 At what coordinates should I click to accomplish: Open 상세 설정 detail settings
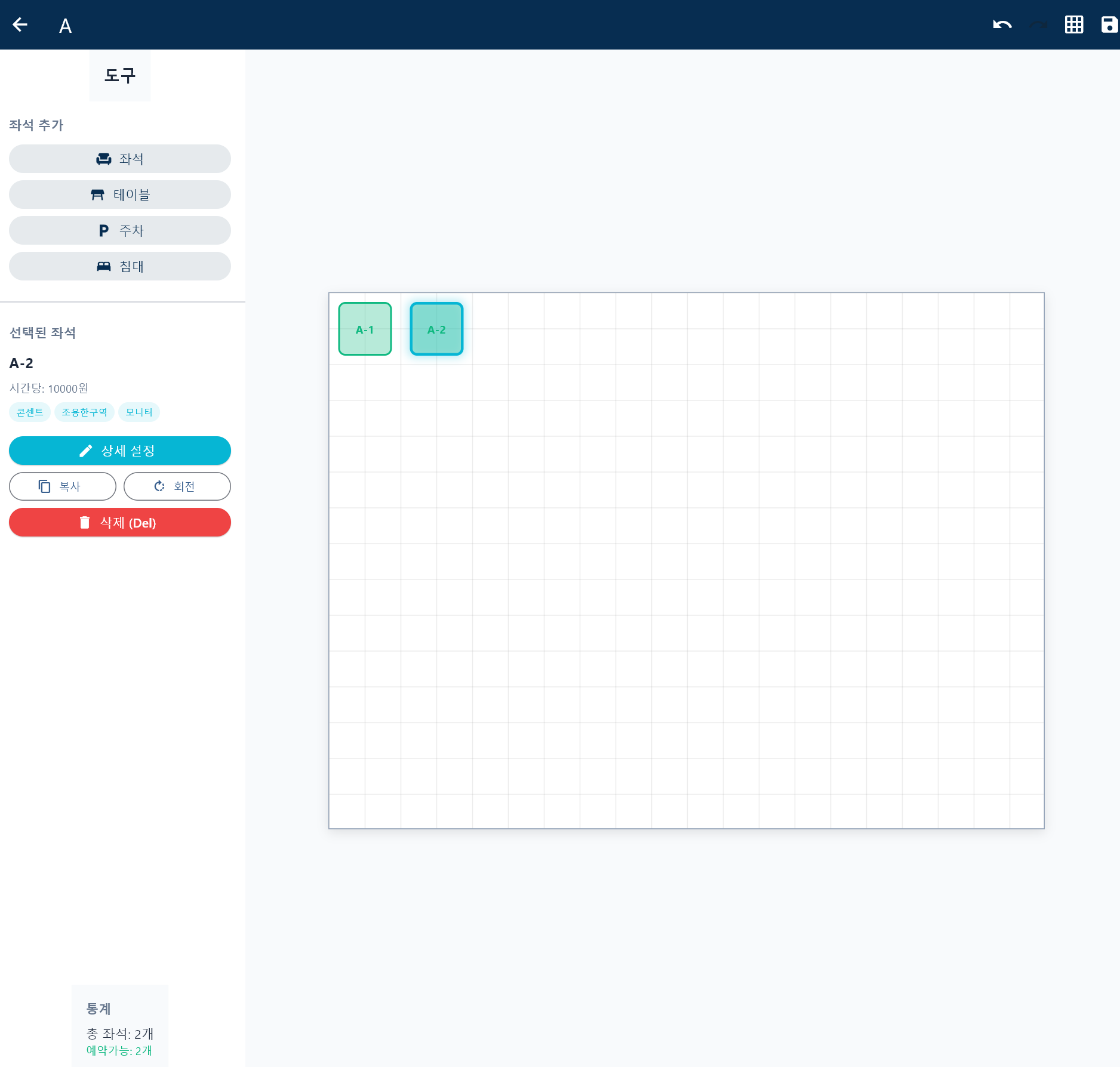(120, 451)
